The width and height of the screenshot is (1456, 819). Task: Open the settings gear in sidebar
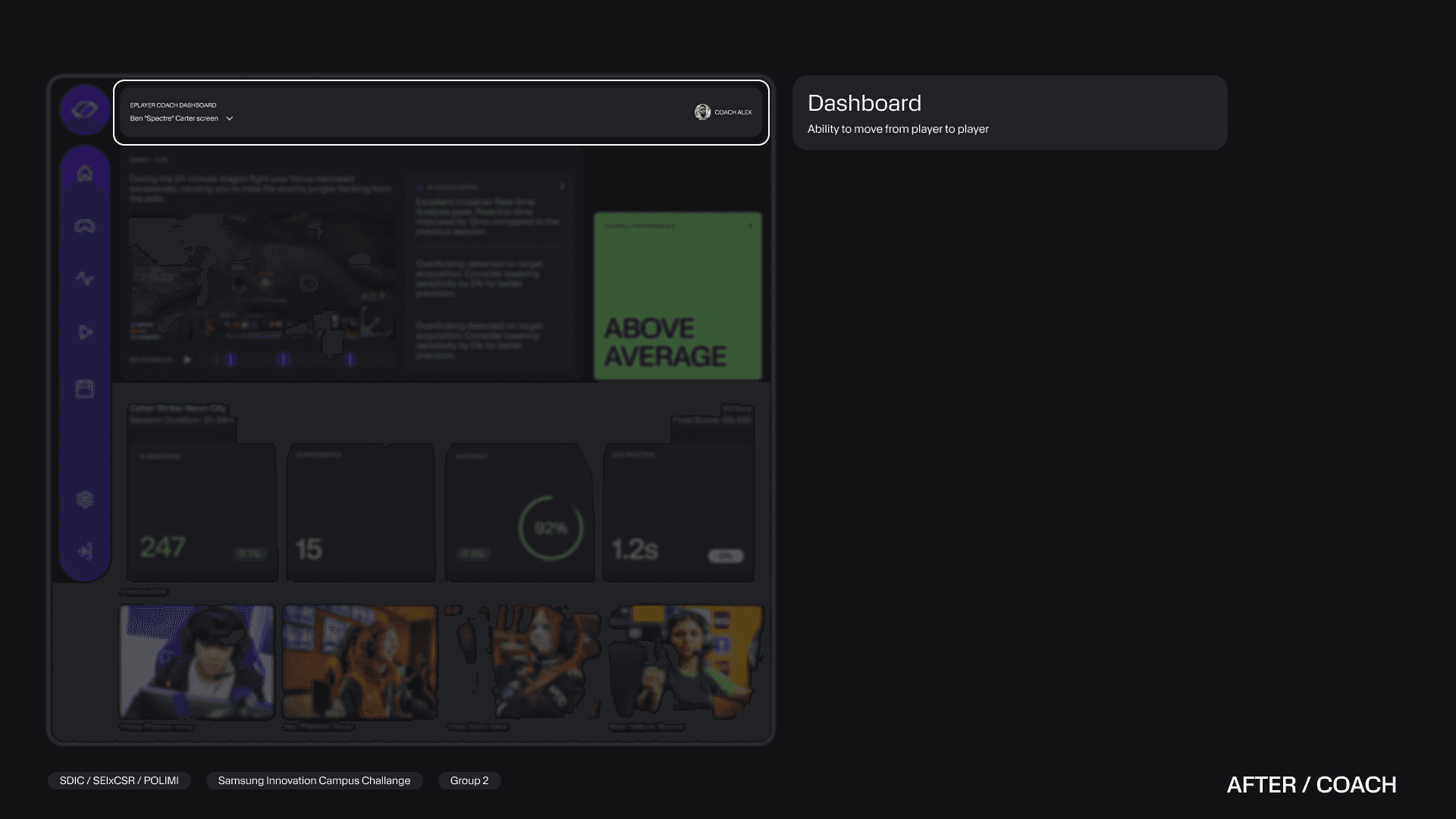[85, 499]
